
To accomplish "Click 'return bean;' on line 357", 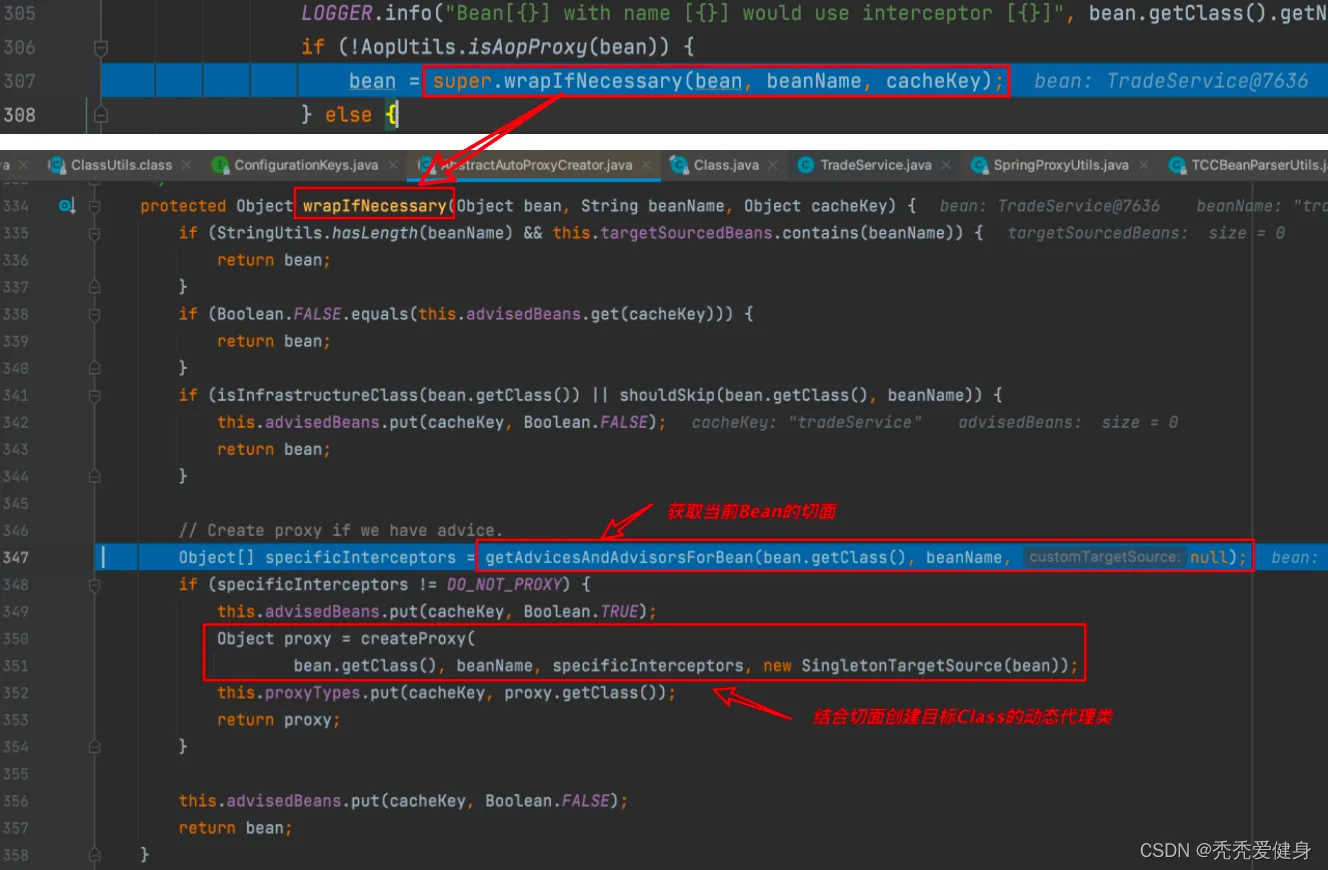I will tap(236, 827).
